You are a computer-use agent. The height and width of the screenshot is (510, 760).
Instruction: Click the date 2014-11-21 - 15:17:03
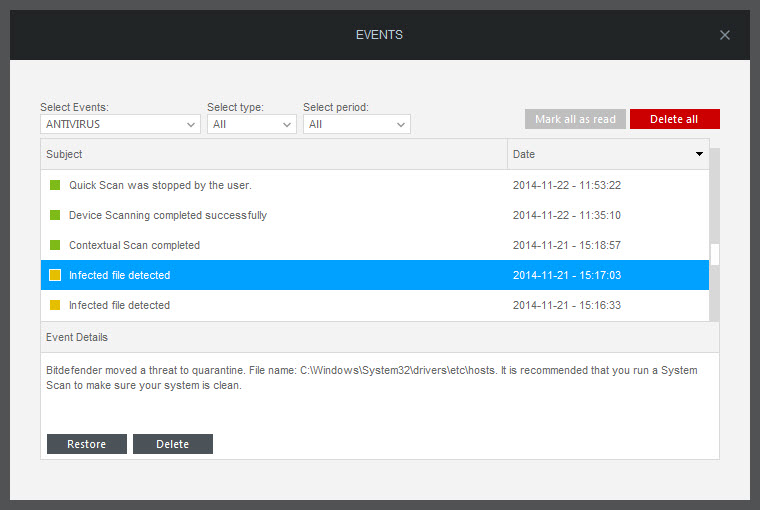click(x=567, y=275)
